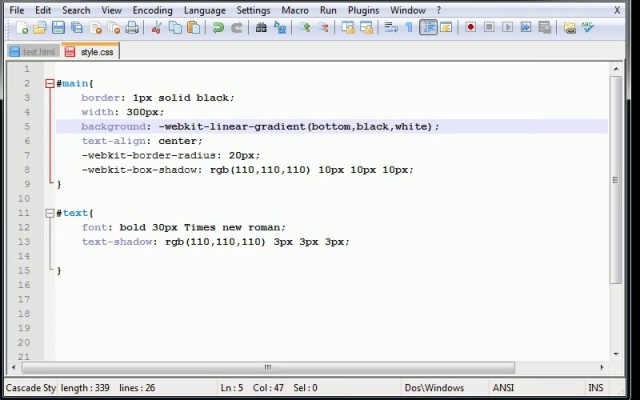Open the File menu
This screenshot has width=640, height=400.
[17, 10]
